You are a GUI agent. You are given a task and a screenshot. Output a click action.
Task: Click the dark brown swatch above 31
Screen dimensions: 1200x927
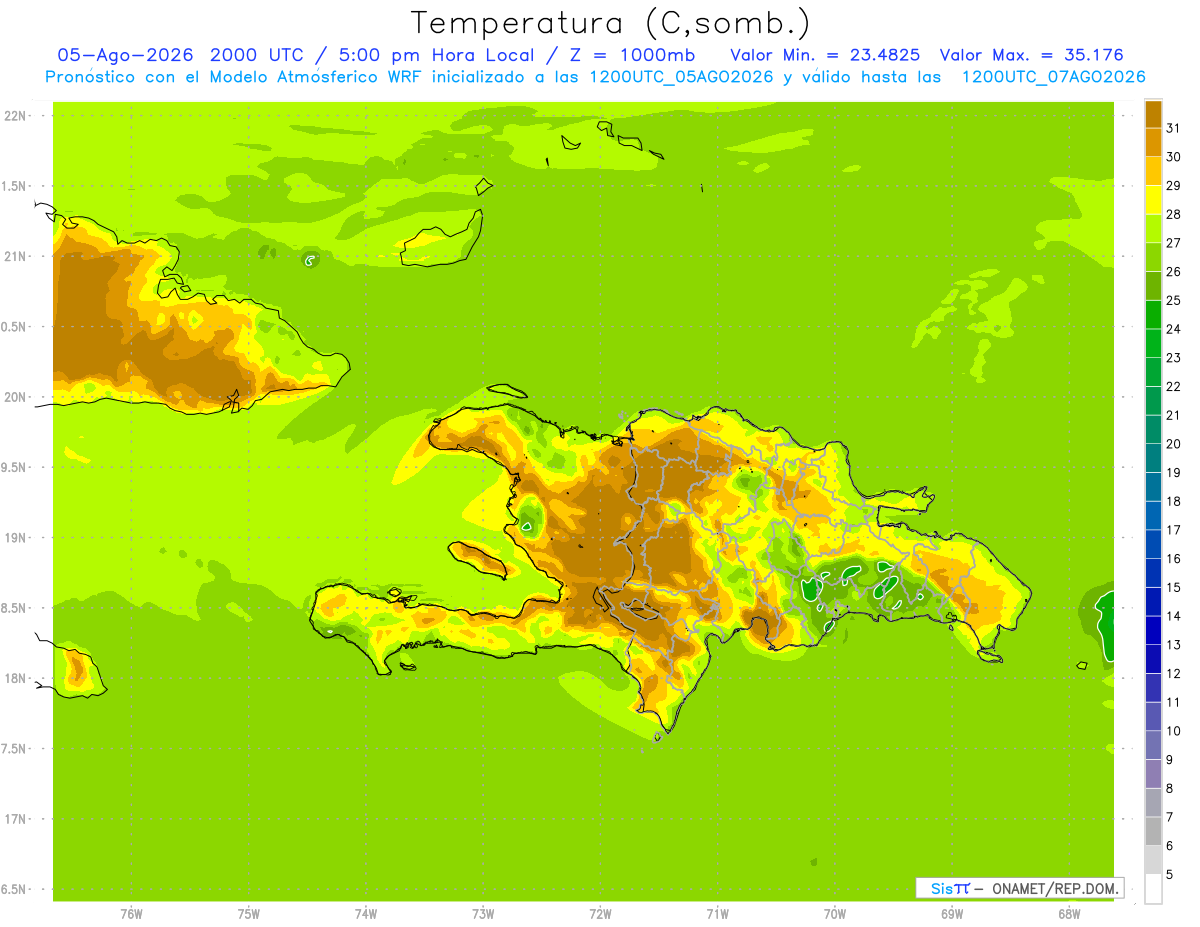[x=1154, y=114]
